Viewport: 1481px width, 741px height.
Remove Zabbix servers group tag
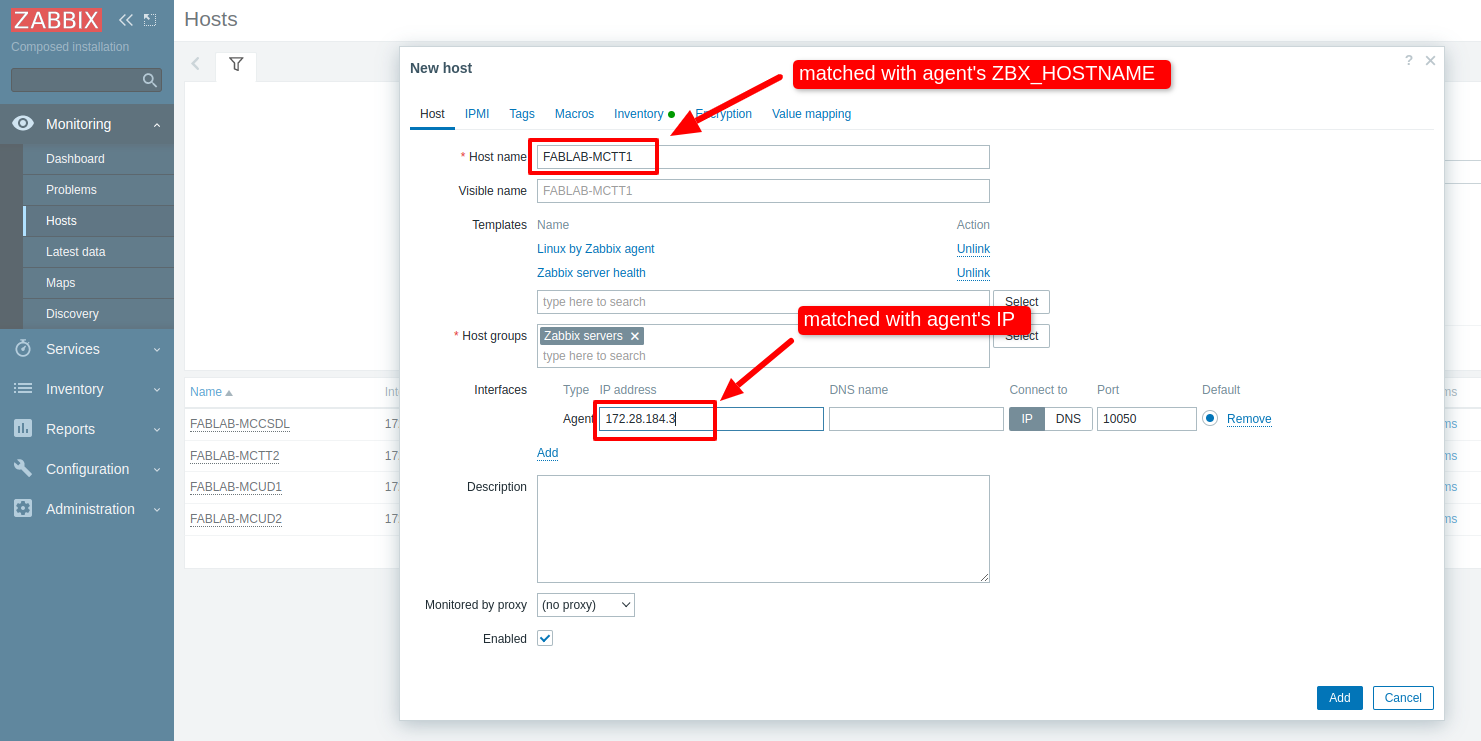tap(635, 336)
